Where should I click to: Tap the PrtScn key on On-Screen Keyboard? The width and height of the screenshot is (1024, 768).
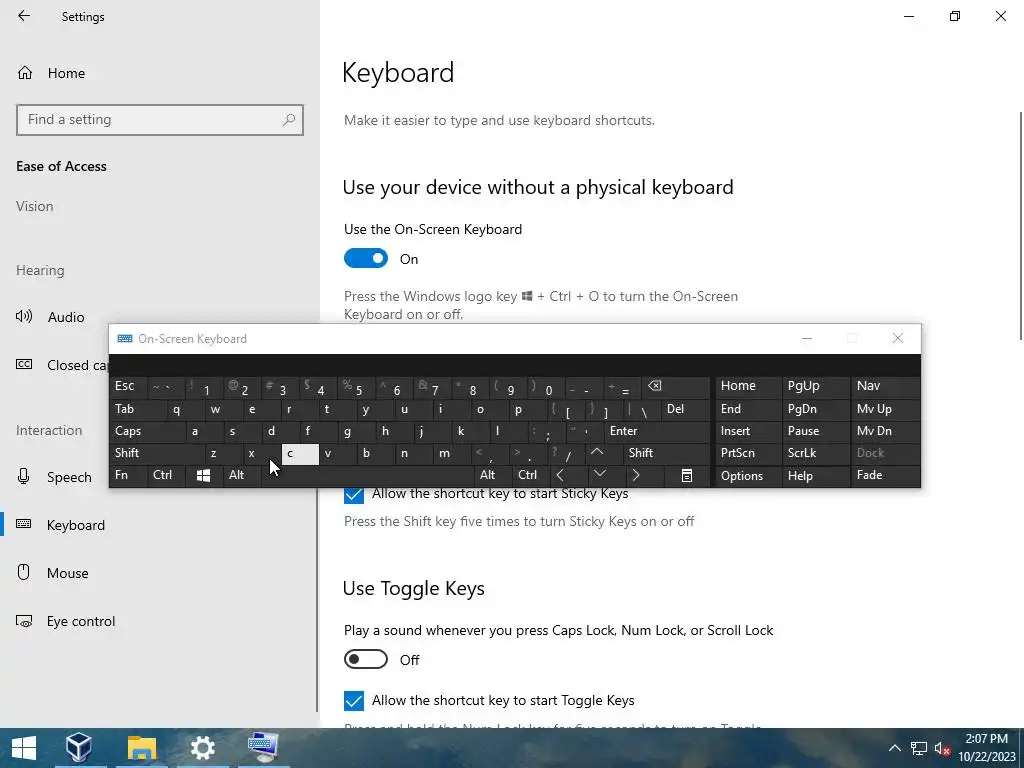tap(748, 453)
